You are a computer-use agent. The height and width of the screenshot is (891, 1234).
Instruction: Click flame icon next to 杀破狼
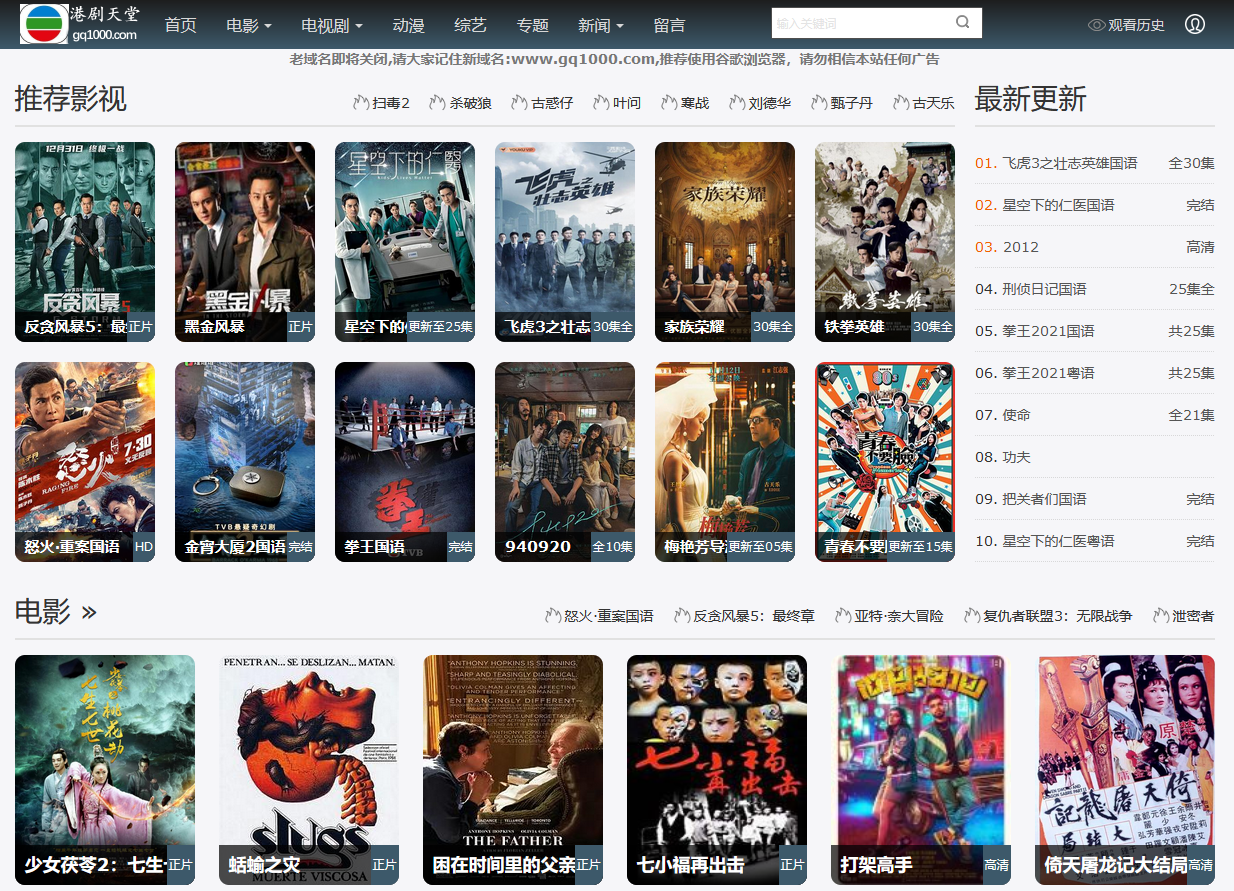(435, 102)
